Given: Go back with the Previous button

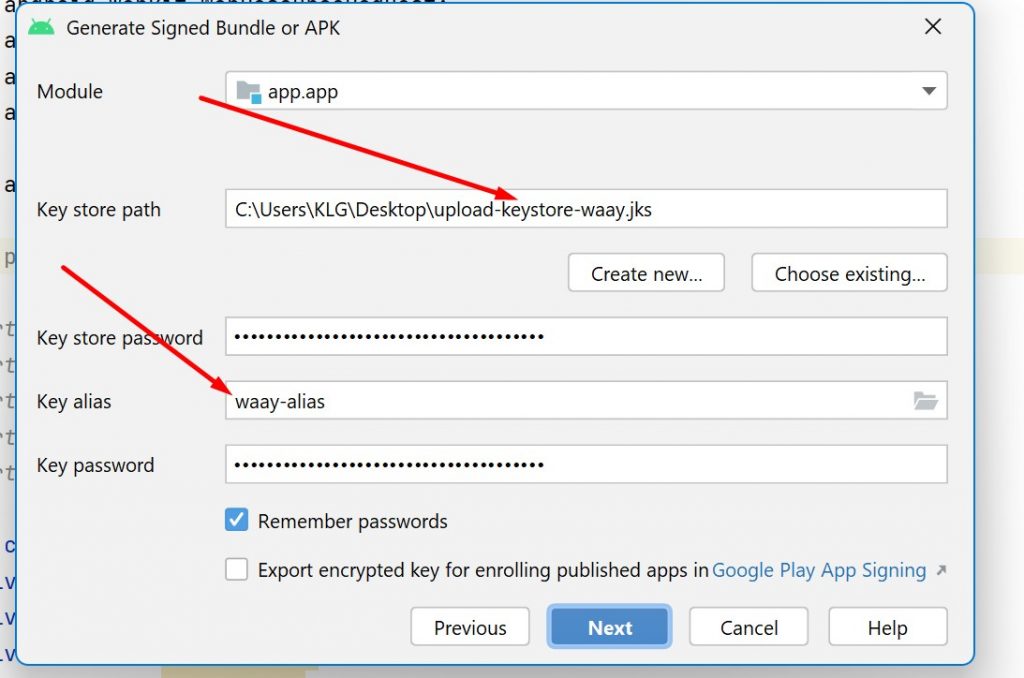Looking at the screenshot, I should 470,628.
